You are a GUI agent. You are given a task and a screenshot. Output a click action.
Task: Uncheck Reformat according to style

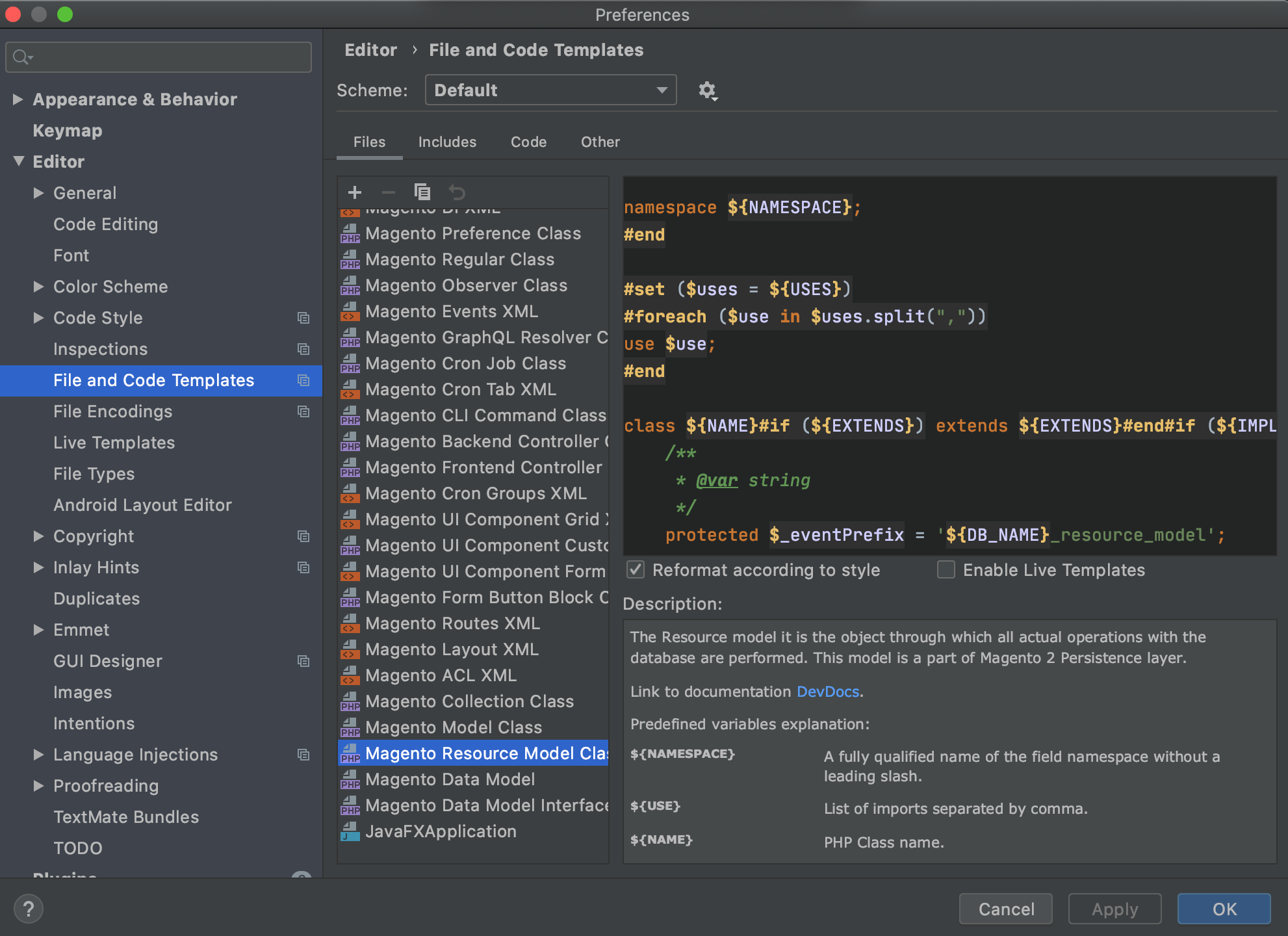point(636,570)
